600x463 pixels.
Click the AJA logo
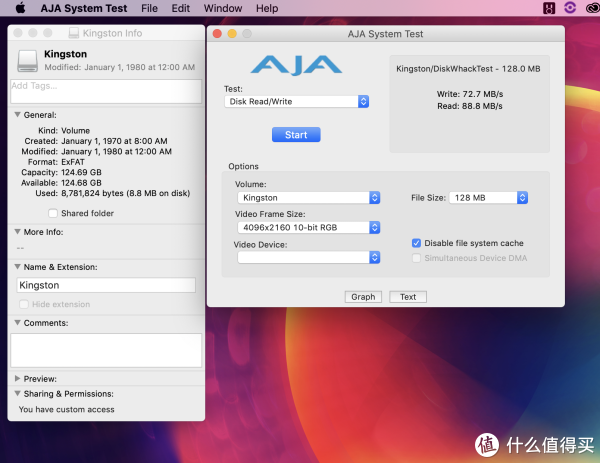(296, 65)
